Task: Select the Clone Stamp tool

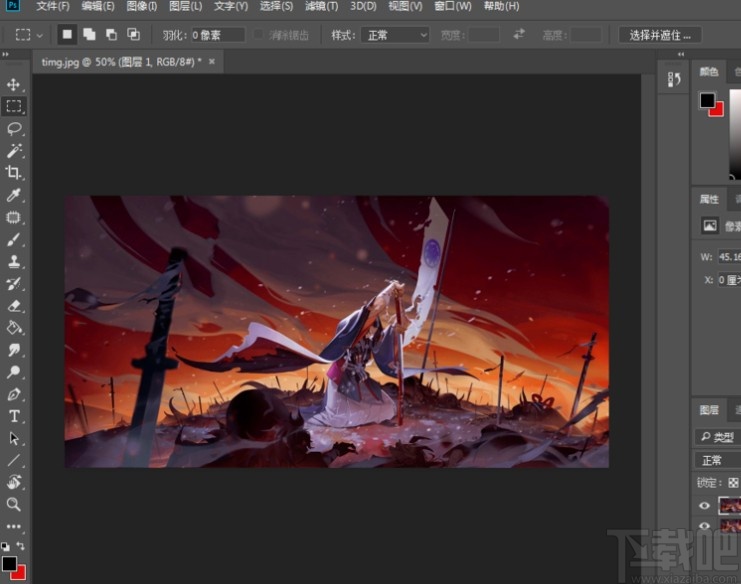Action: tap(13, 261)
